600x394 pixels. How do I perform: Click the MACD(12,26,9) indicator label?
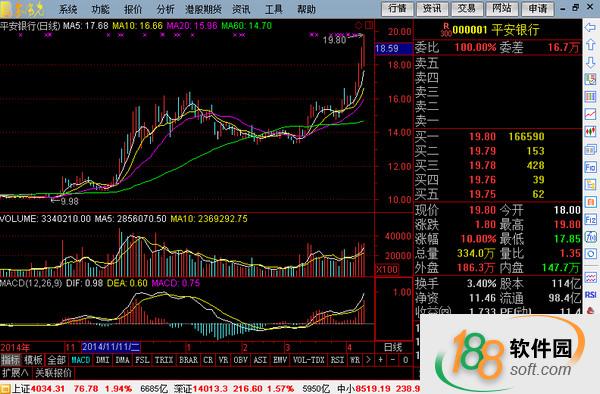[x=31, y=283]
